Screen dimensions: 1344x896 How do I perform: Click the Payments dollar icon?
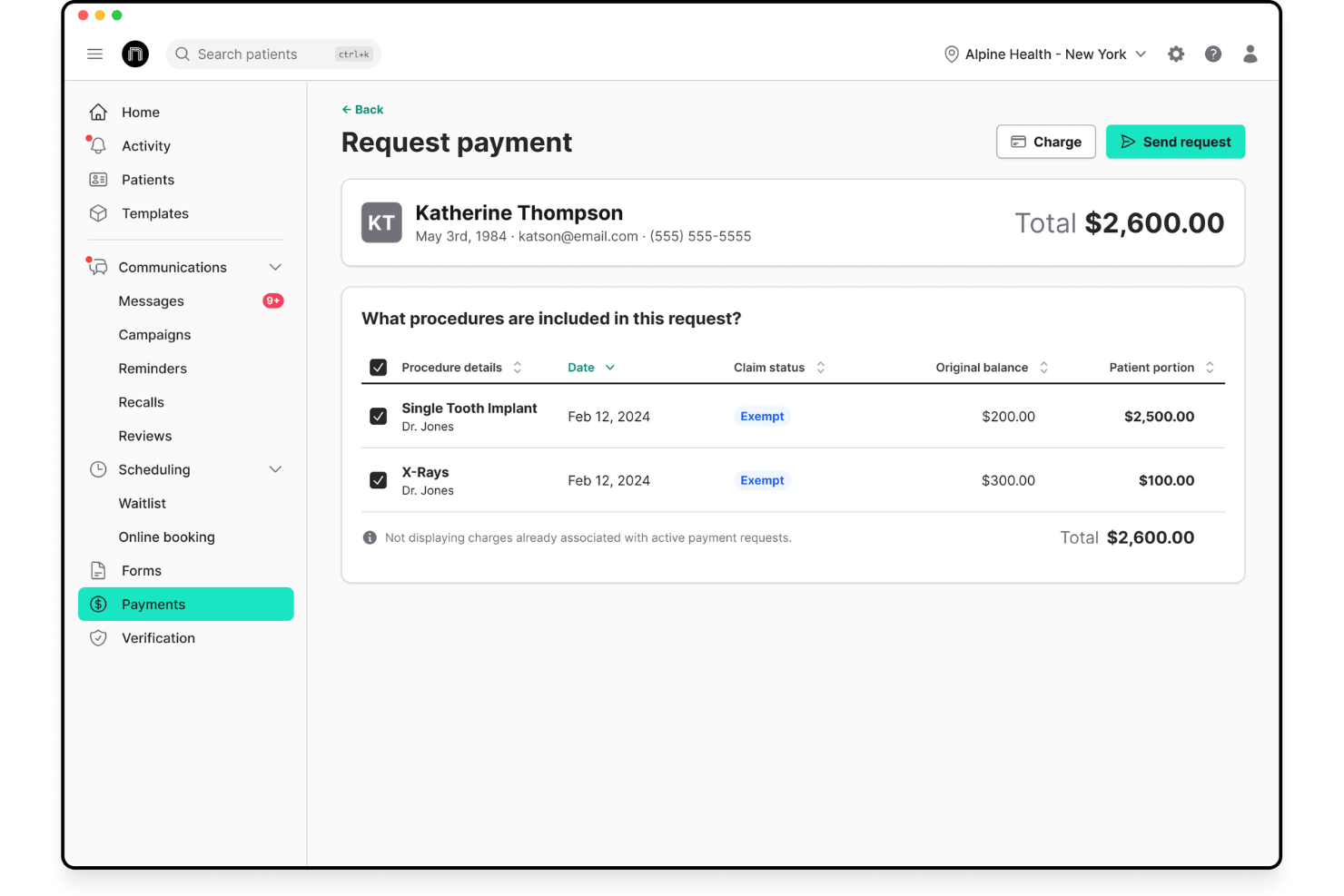point(98,605)
